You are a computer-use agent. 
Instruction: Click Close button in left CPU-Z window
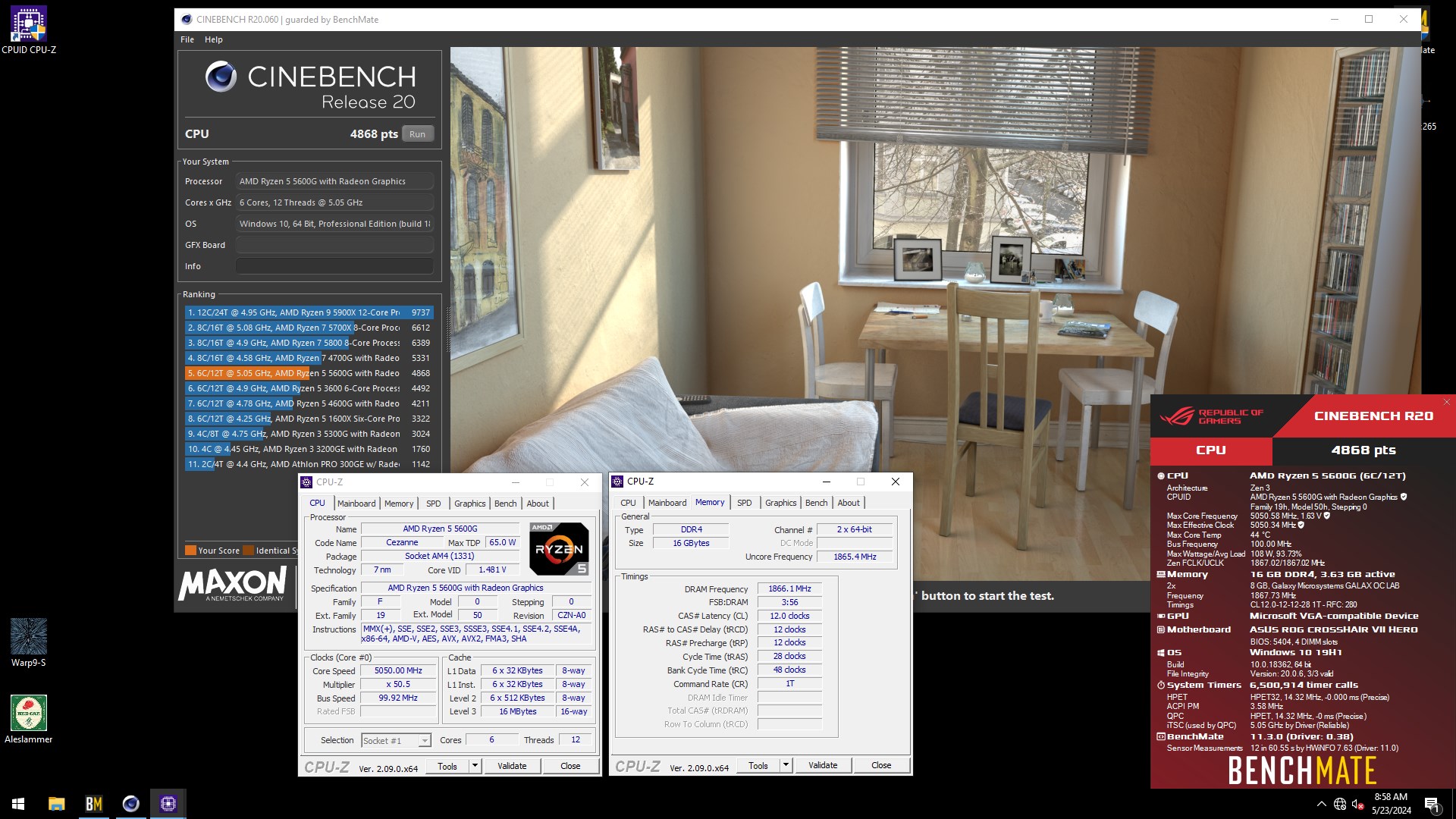click(x=570, y=767)
